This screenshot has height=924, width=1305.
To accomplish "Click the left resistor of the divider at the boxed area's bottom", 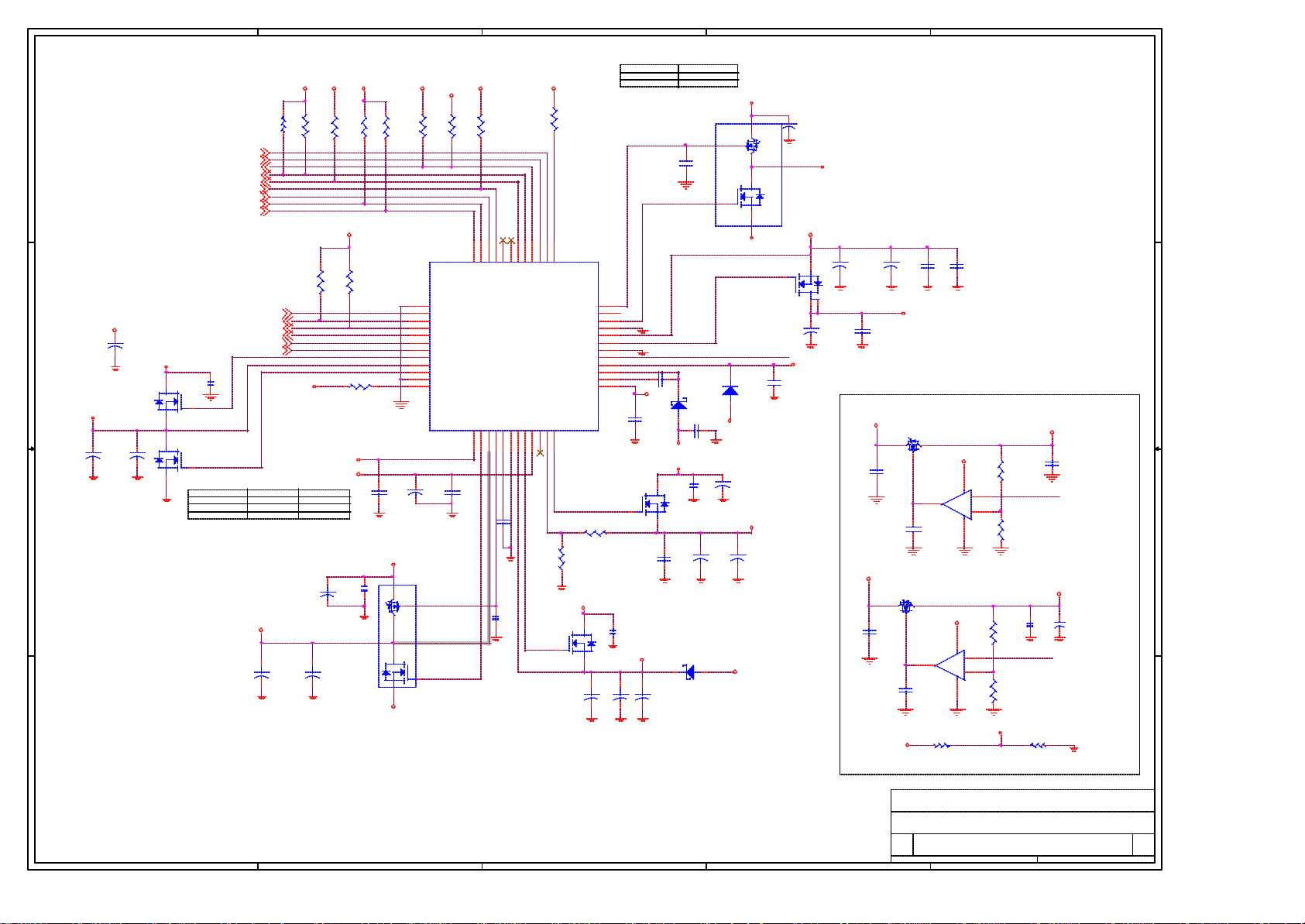I will tap(942, 745).
